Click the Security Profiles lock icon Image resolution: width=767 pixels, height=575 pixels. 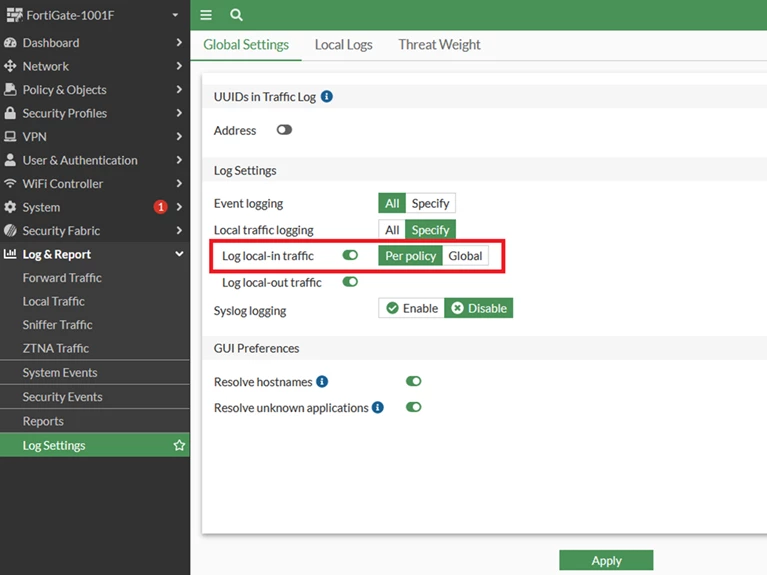[10, 113]
